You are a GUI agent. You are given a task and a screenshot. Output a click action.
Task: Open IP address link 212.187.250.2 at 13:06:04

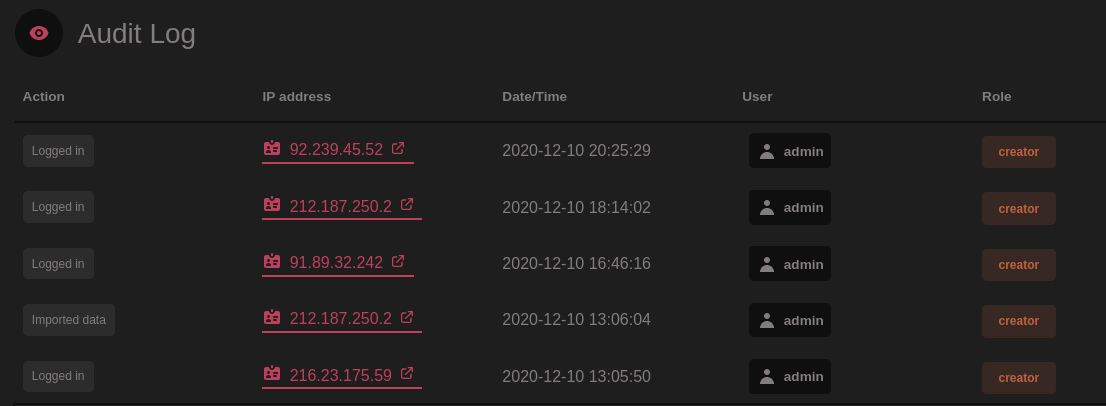[340, 319]
